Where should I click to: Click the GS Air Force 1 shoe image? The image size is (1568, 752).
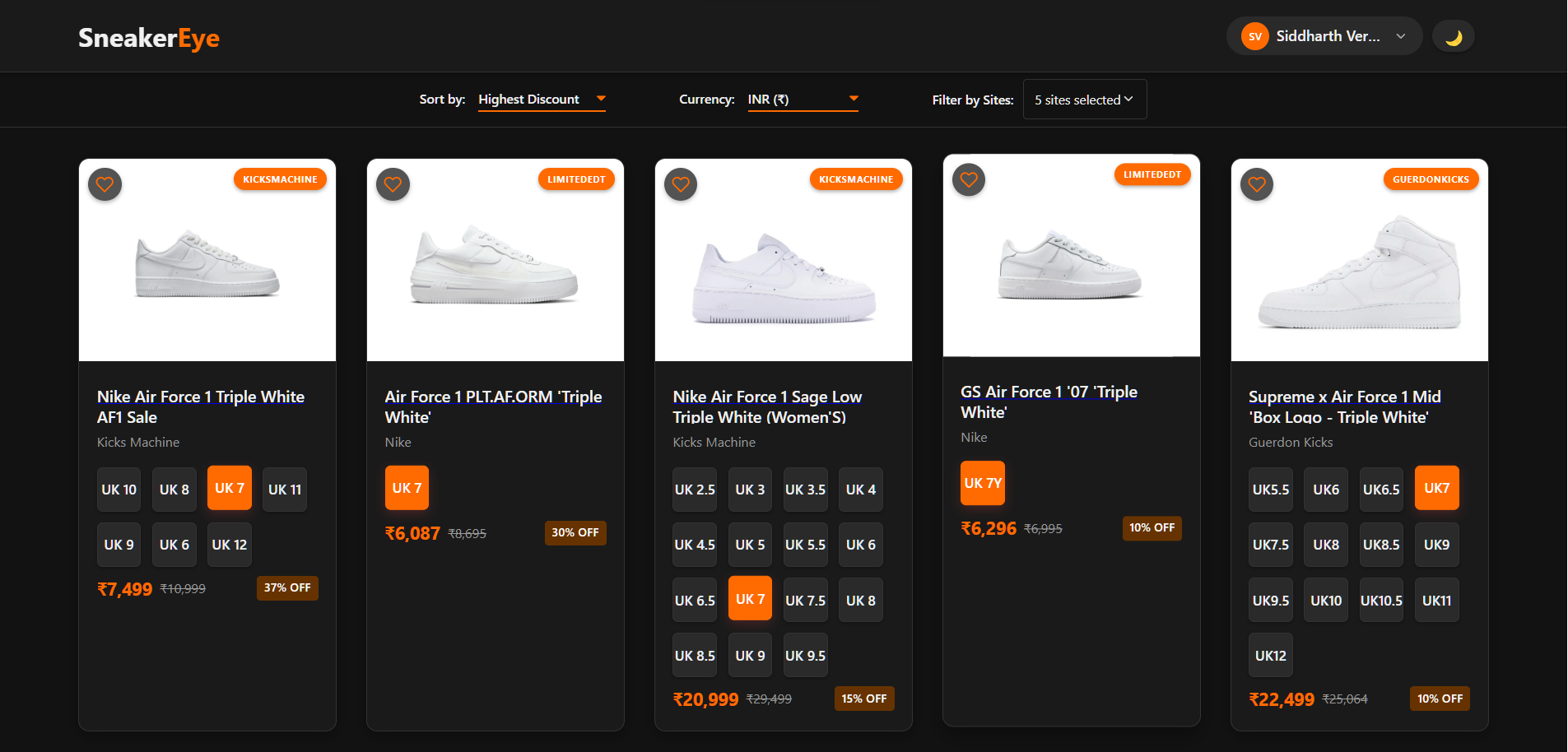(1071, 263)
